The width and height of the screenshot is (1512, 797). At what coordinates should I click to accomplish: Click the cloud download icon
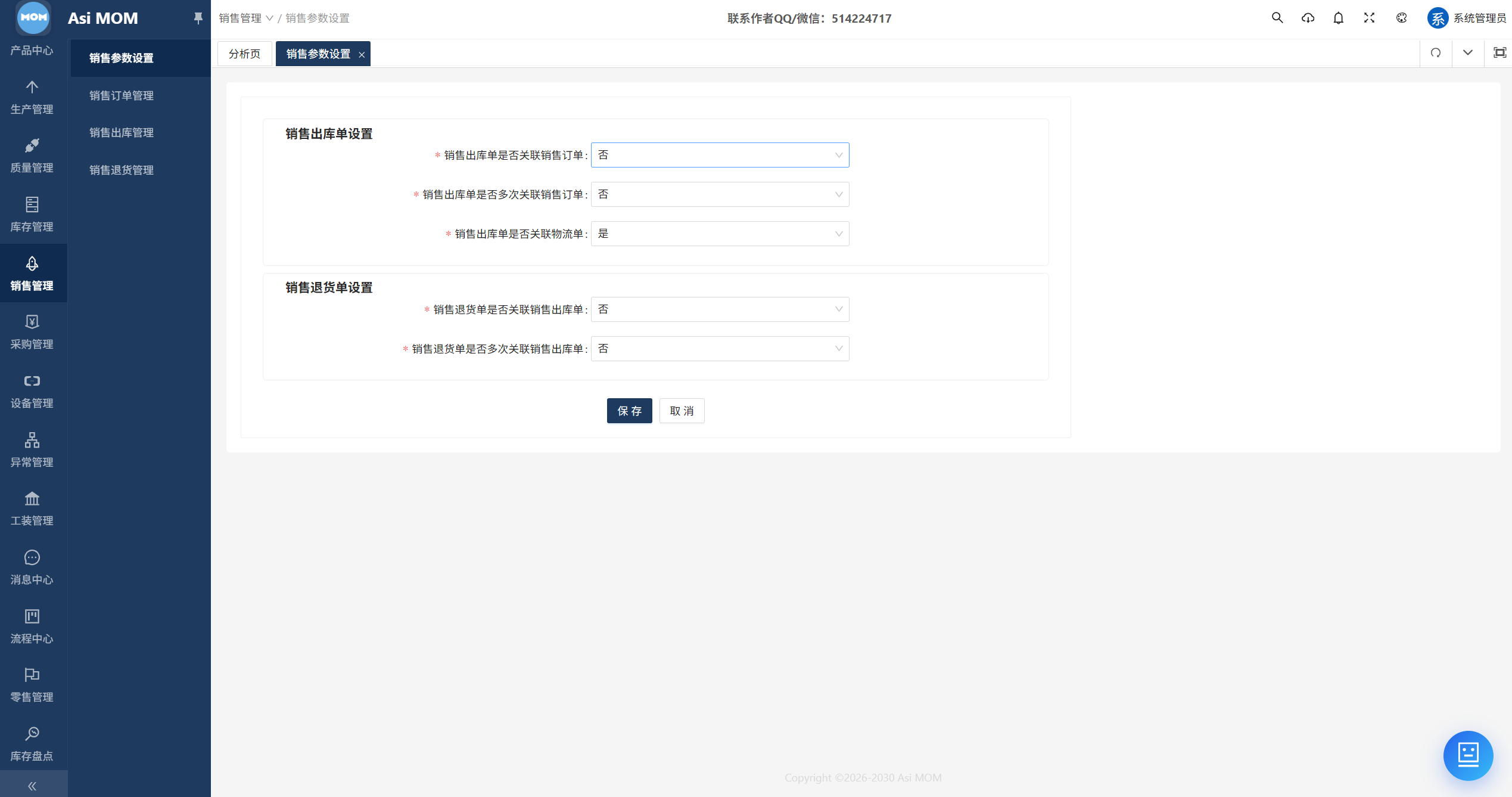coord(1308,18)
